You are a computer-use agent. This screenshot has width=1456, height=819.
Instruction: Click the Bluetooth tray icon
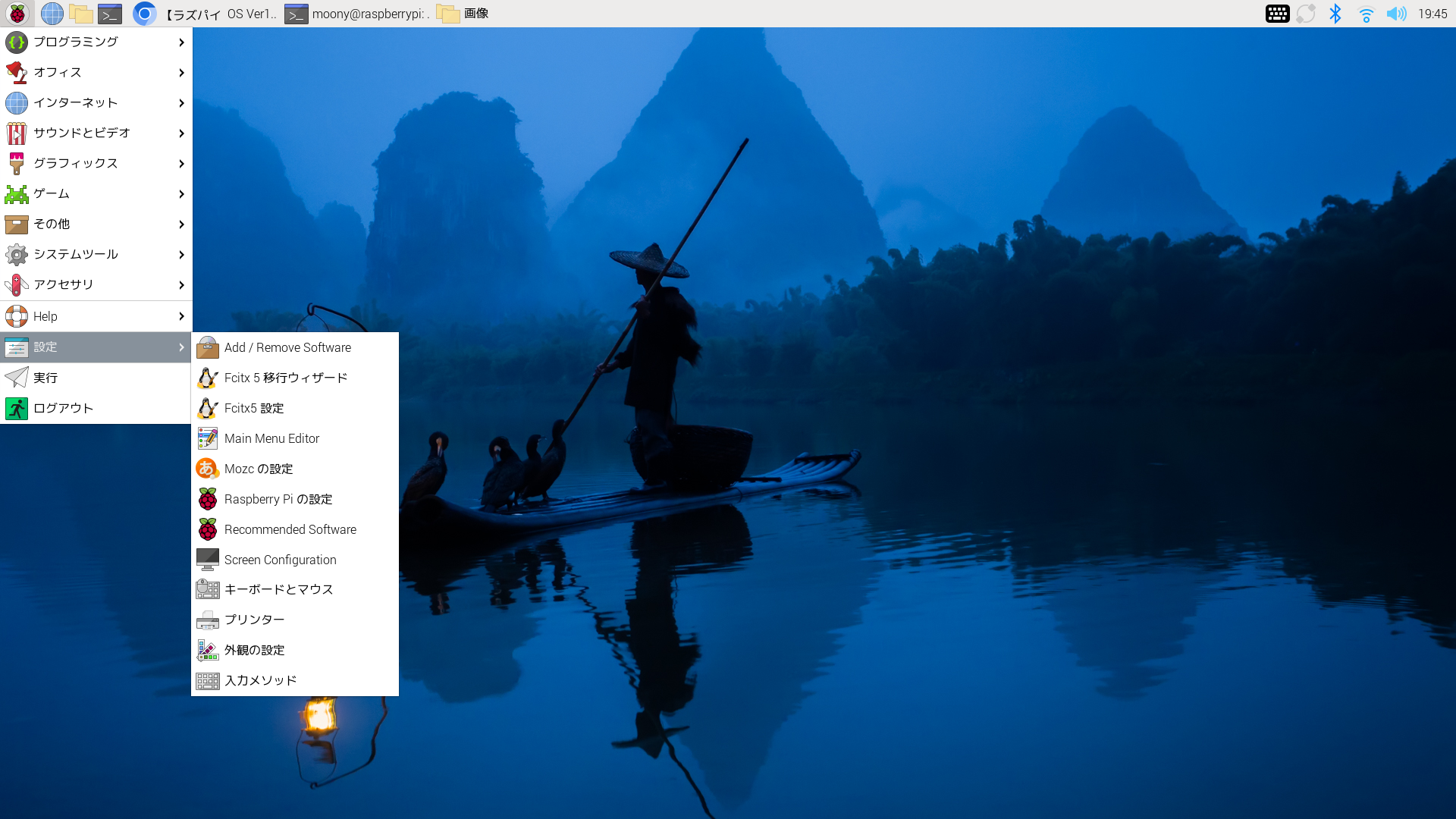pyautogui.click(x=1335, y=14)
